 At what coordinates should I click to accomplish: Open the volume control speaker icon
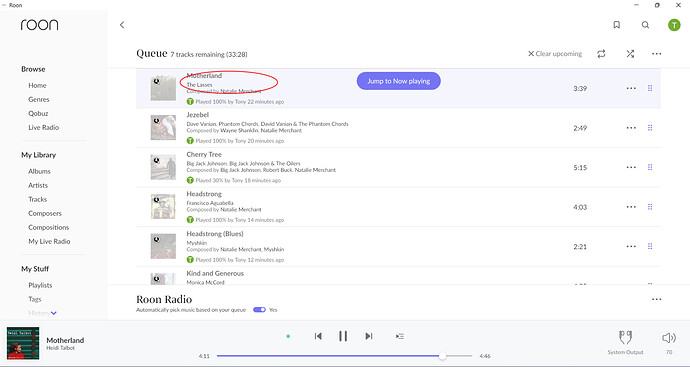pos(669,338)
